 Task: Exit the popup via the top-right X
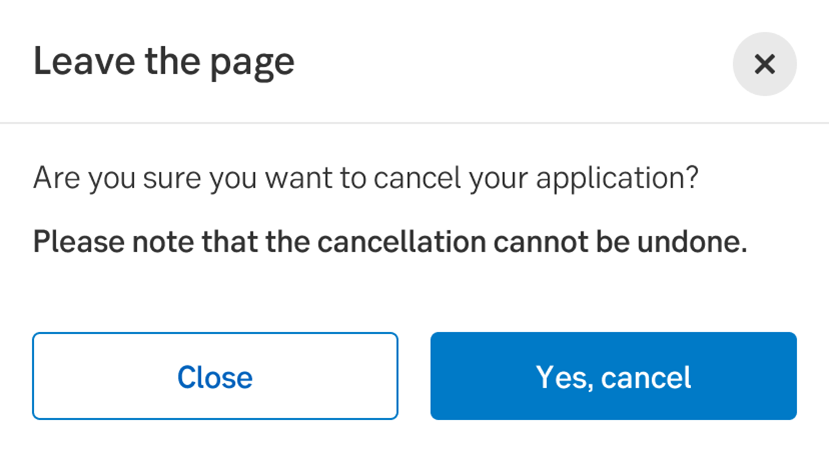(764, 65)
